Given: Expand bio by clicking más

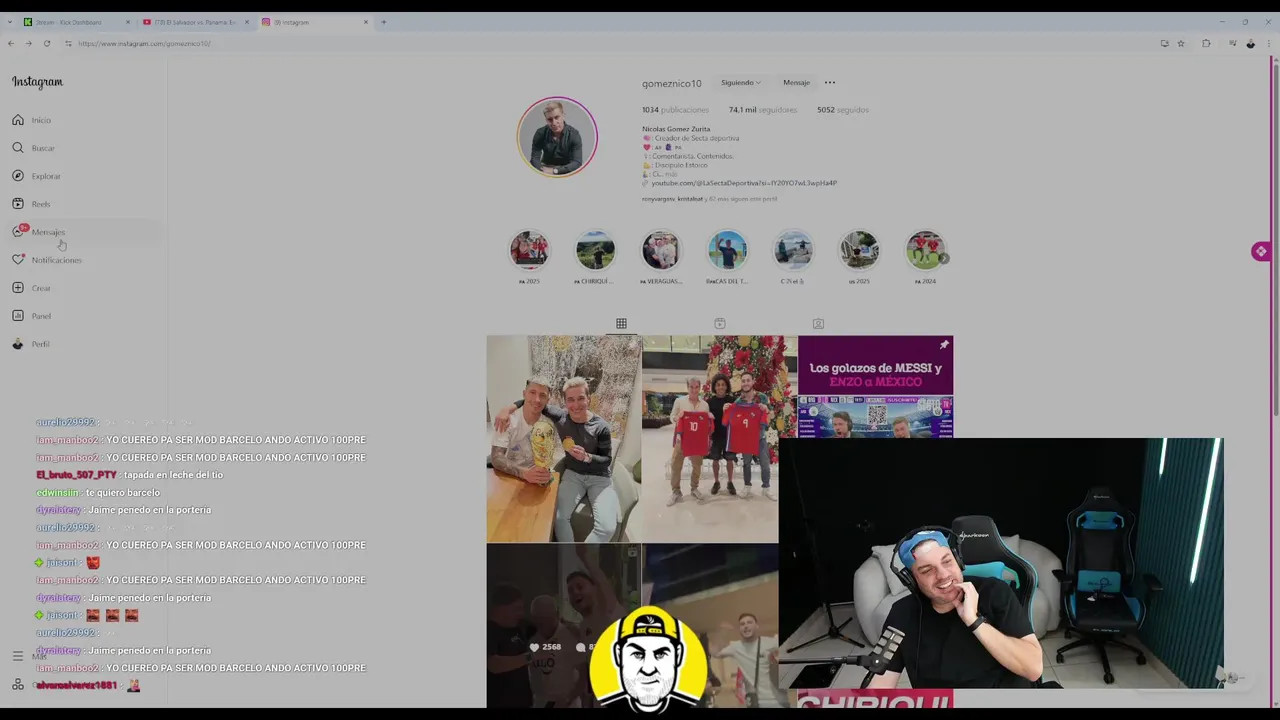Looking at the screenshot, I should pos(671,174).
